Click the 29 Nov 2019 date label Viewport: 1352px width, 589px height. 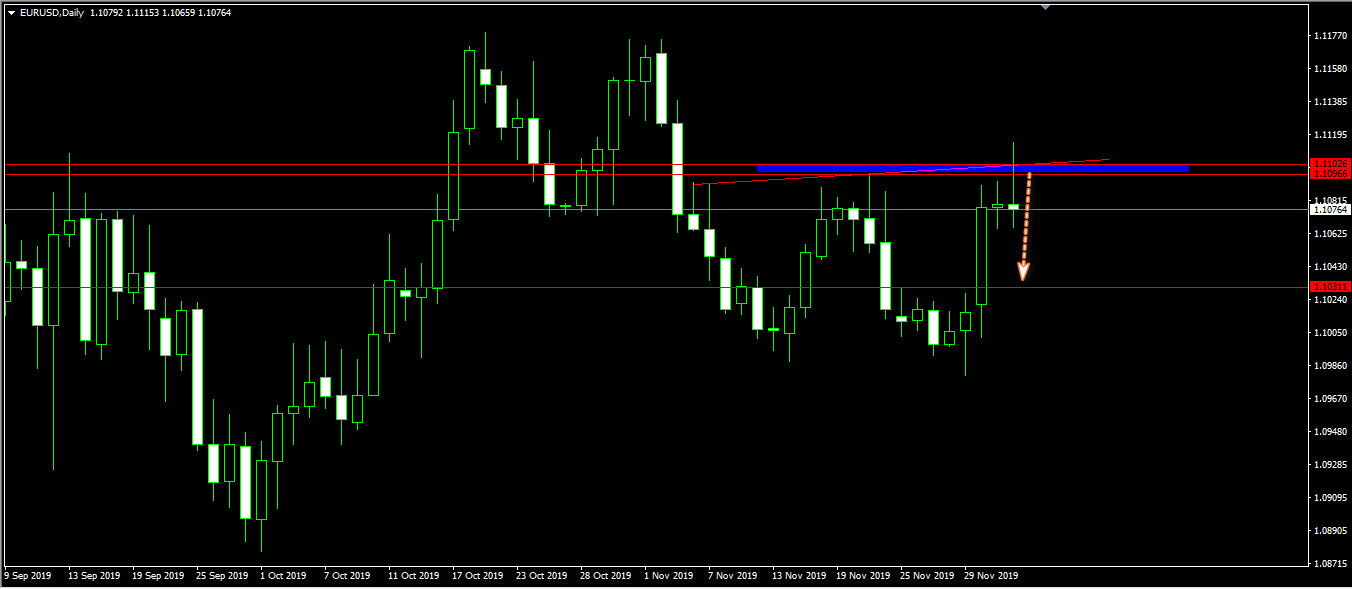992,576
